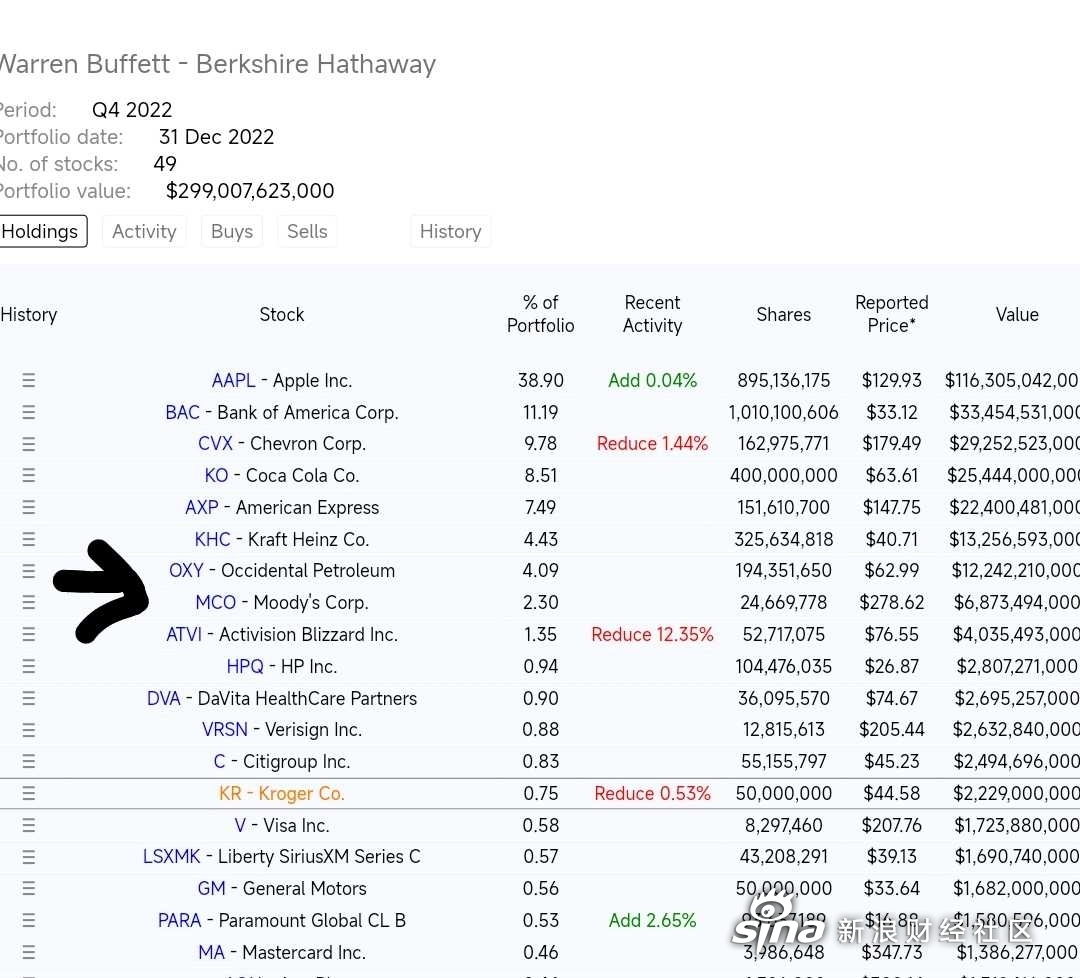Image resolution: width=1080 pixels, height=978 pixels.
Task: Open the history icon for BAC row
Action: click(x=28, y=412)
